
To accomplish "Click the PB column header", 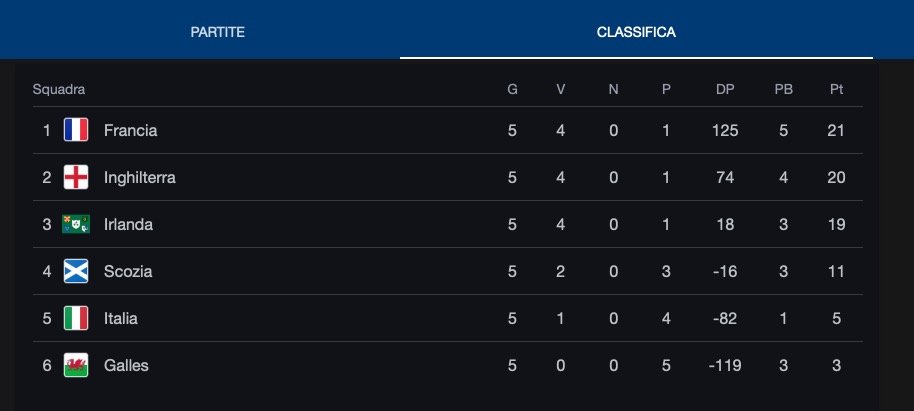I will pyautogui.click(x=783, y=89).
